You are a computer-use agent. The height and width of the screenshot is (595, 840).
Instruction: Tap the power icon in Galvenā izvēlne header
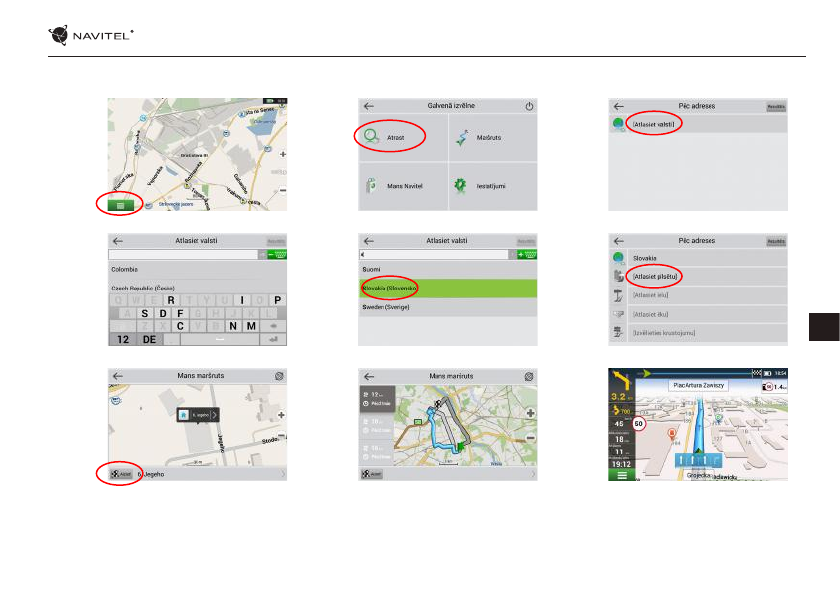point(529,106)
